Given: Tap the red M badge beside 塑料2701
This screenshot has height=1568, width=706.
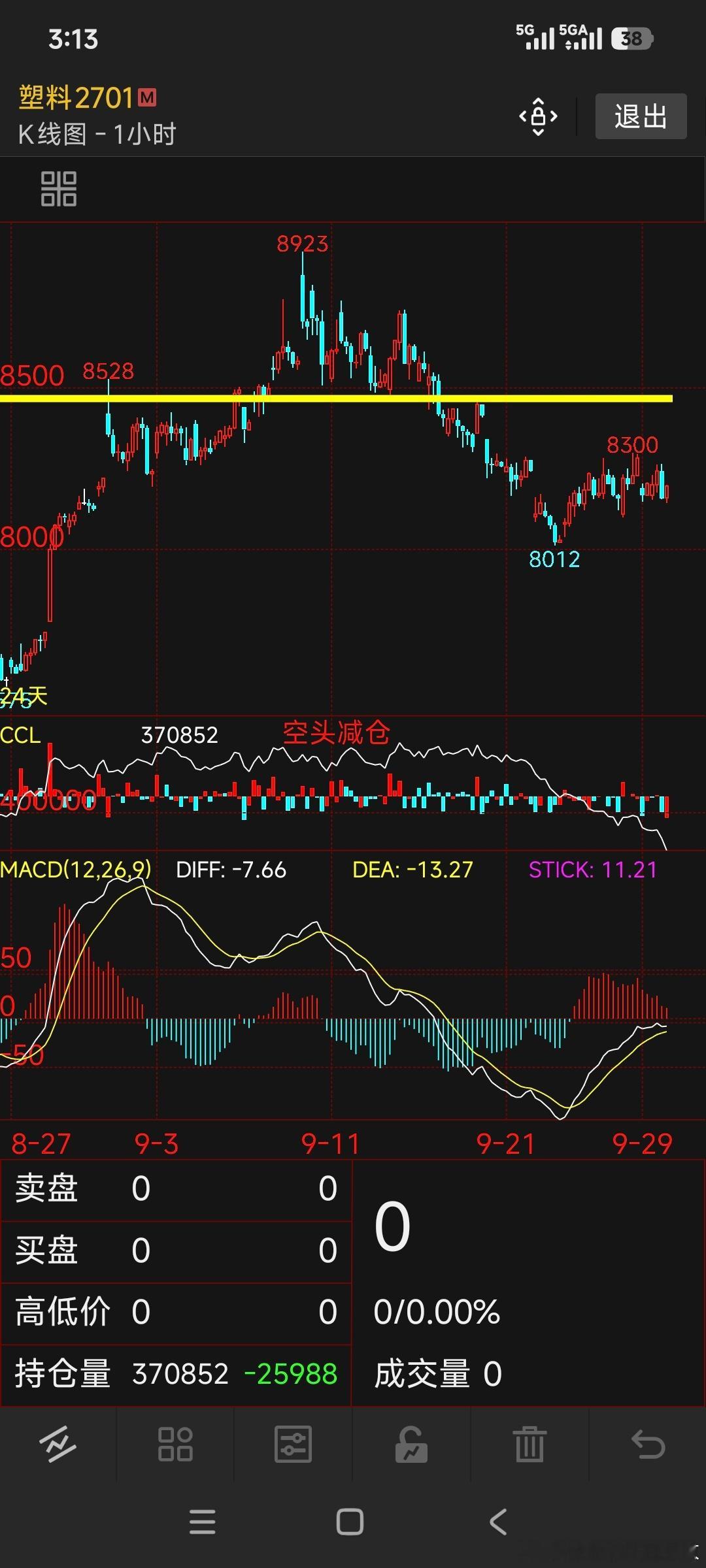Looking at the screenshot, I should [147, 97].
